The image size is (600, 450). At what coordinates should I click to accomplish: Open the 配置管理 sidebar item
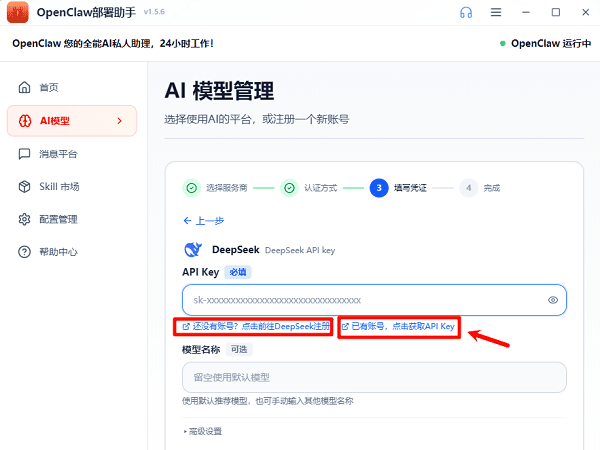pos(72,219)
